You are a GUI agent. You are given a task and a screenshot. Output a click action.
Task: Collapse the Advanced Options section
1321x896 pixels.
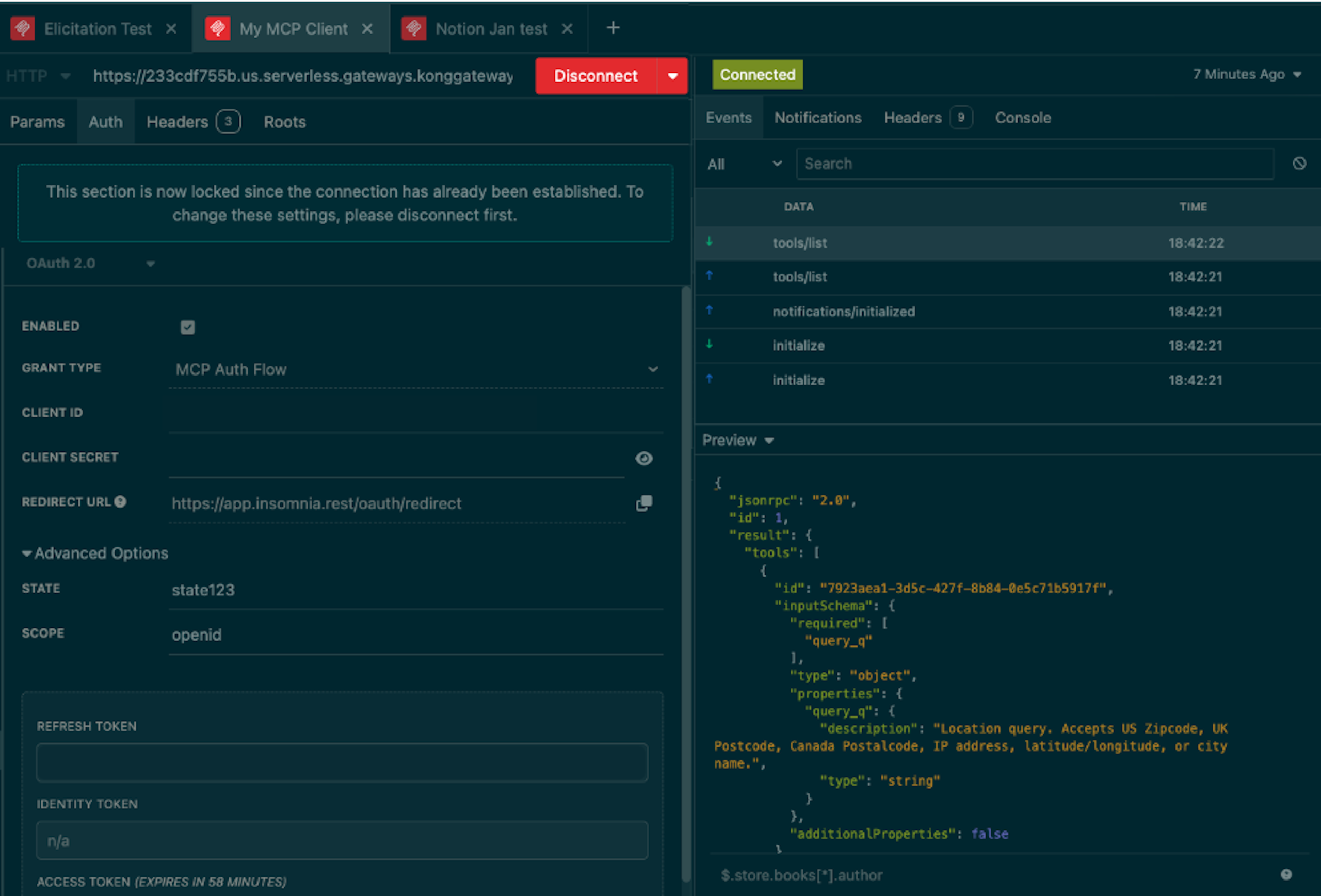(94, 553)
